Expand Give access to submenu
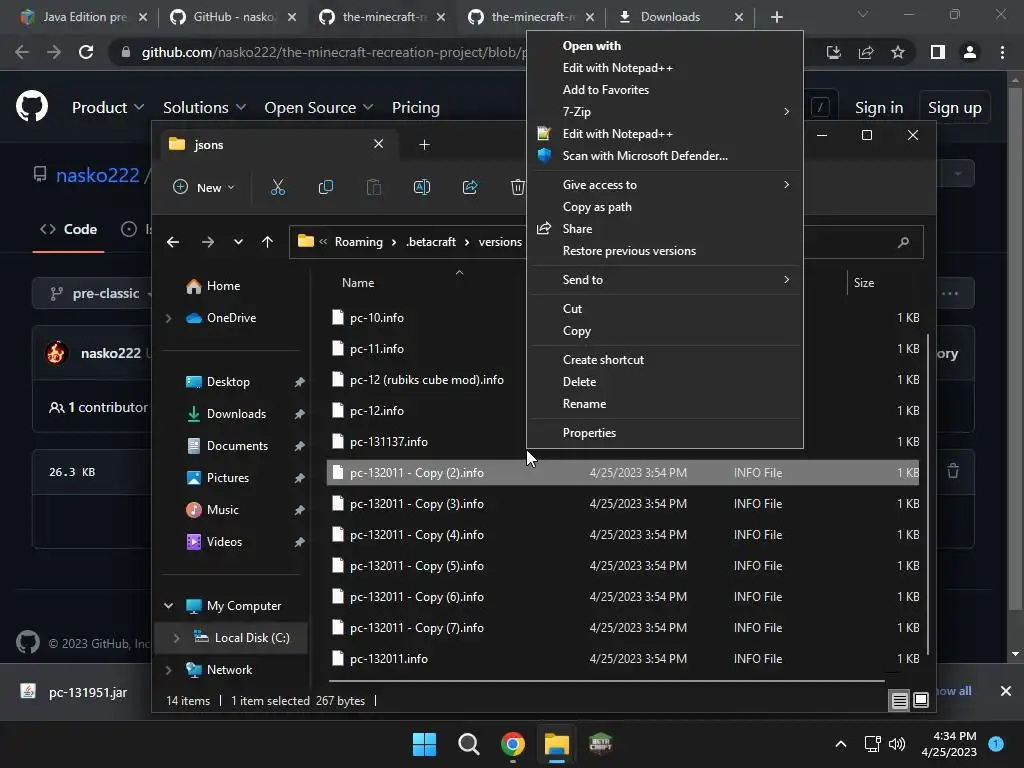This screenshot has height=768, width=1024. click(x=664, y=185)
